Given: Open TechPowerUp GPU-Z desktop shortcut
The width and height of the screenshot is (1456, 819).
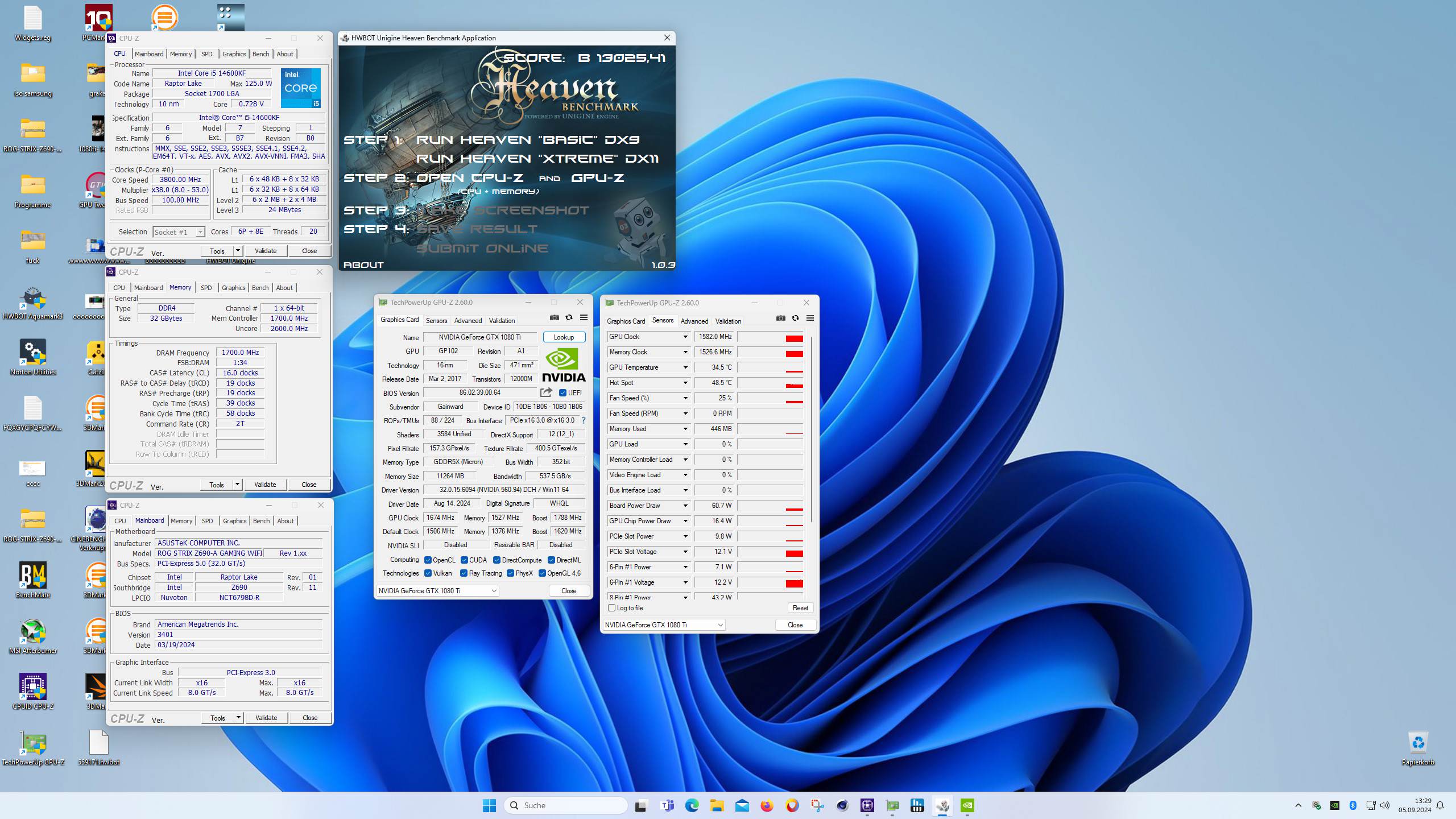Looking at the screenshot, I should pos(33,747).
